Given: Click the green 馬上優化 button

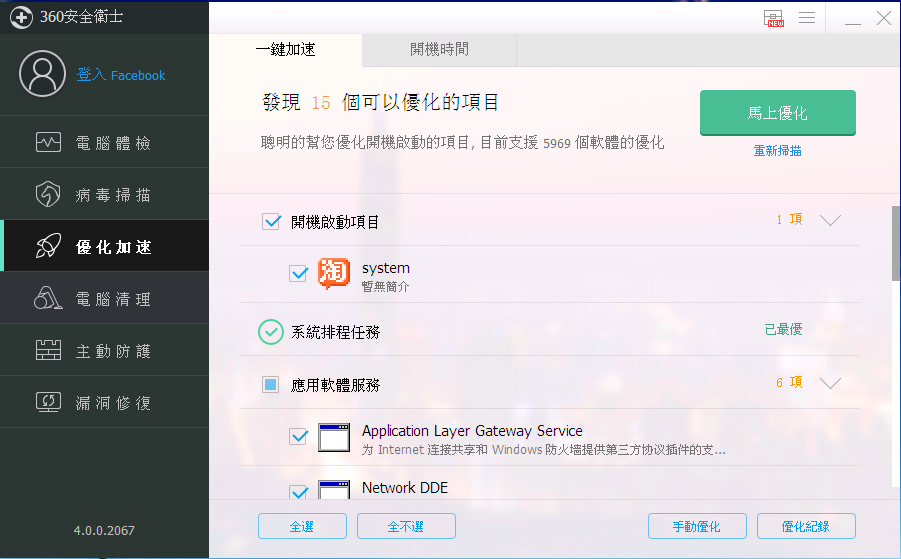Looking at the screenshot, I should (x=777, y=113).
